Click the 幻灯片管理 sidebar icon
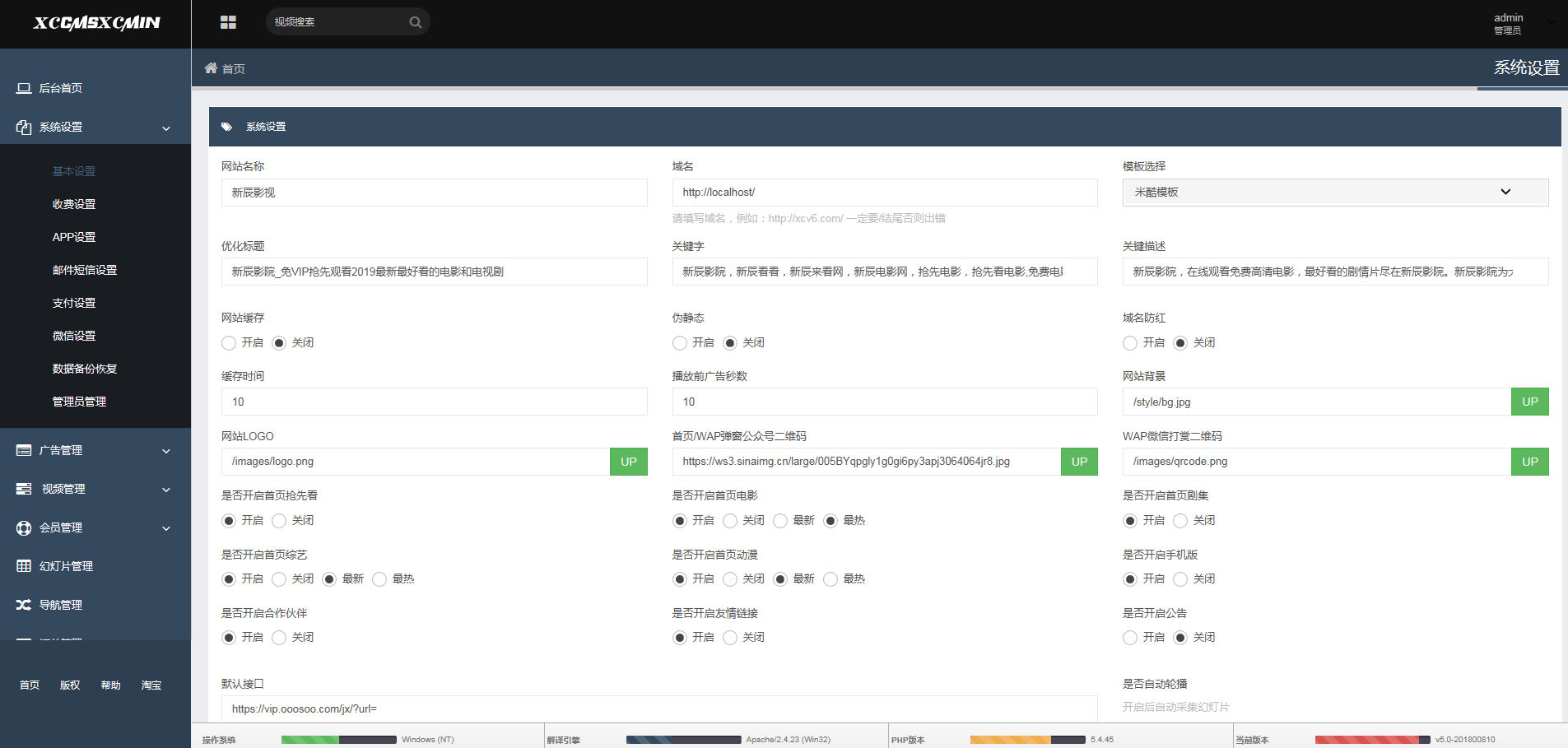Viewport: 1568px width, 748px height. (x=23, y=566)
